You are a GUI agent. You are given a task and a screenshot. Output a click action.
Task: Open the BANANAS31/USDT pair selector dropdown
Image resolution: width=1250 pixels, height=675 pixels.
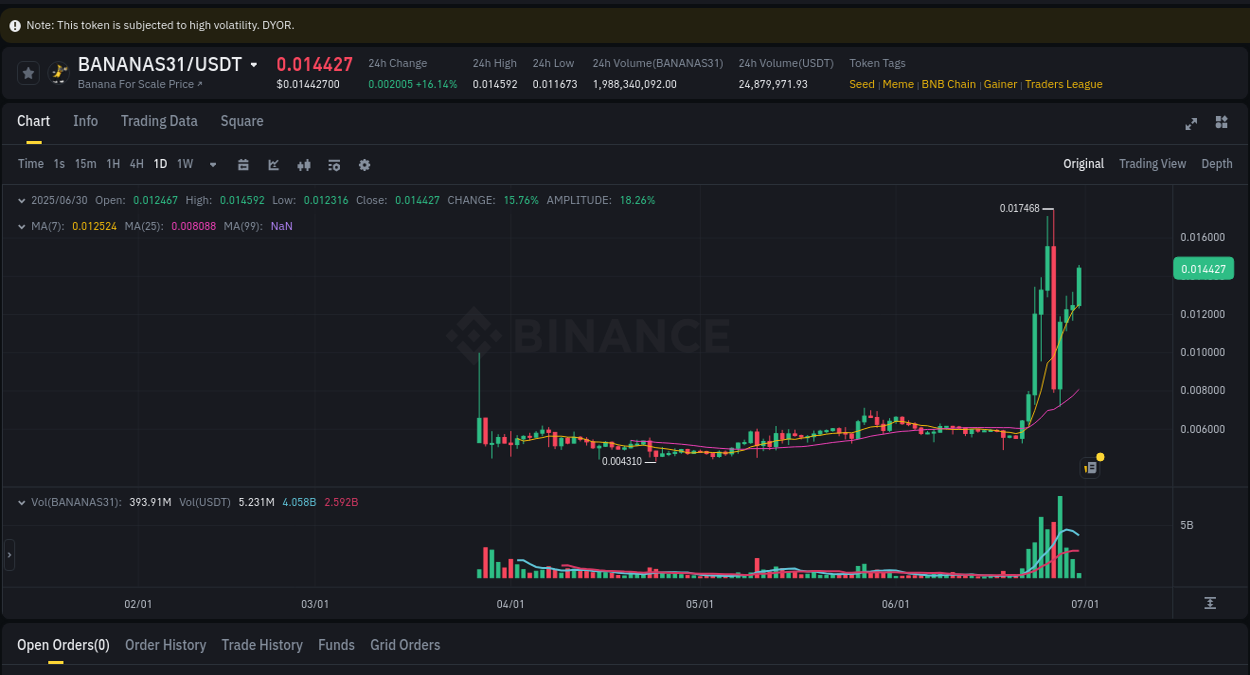pos(253,63)
